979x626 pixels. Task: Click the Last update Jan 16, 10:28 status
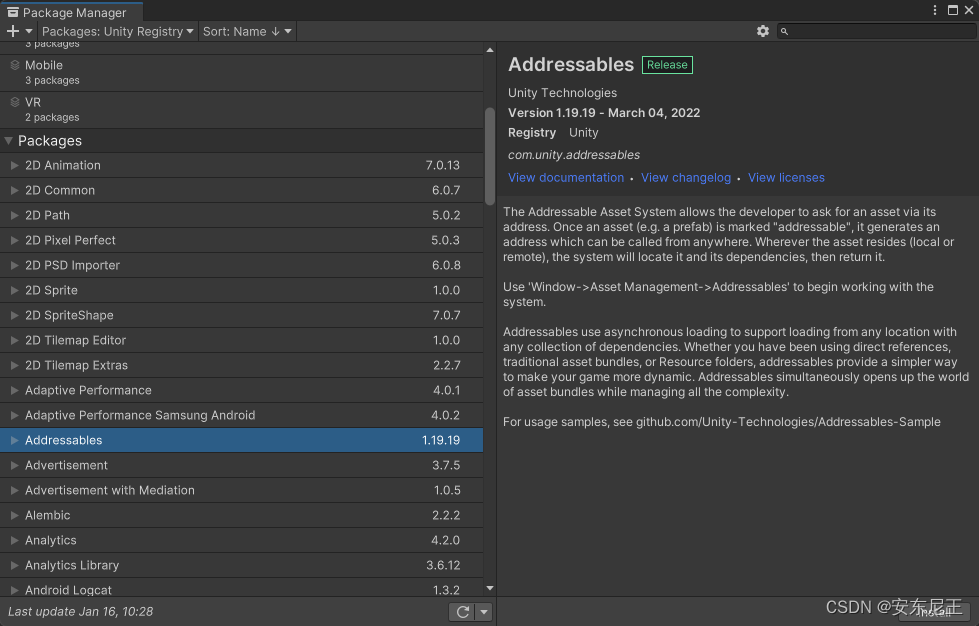click(x=81, y=612)
